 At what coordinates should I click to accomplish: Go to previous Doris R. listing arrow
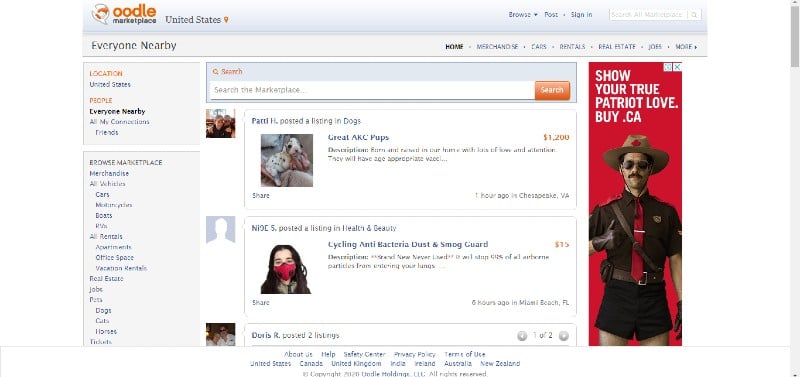tap(522, 336)
